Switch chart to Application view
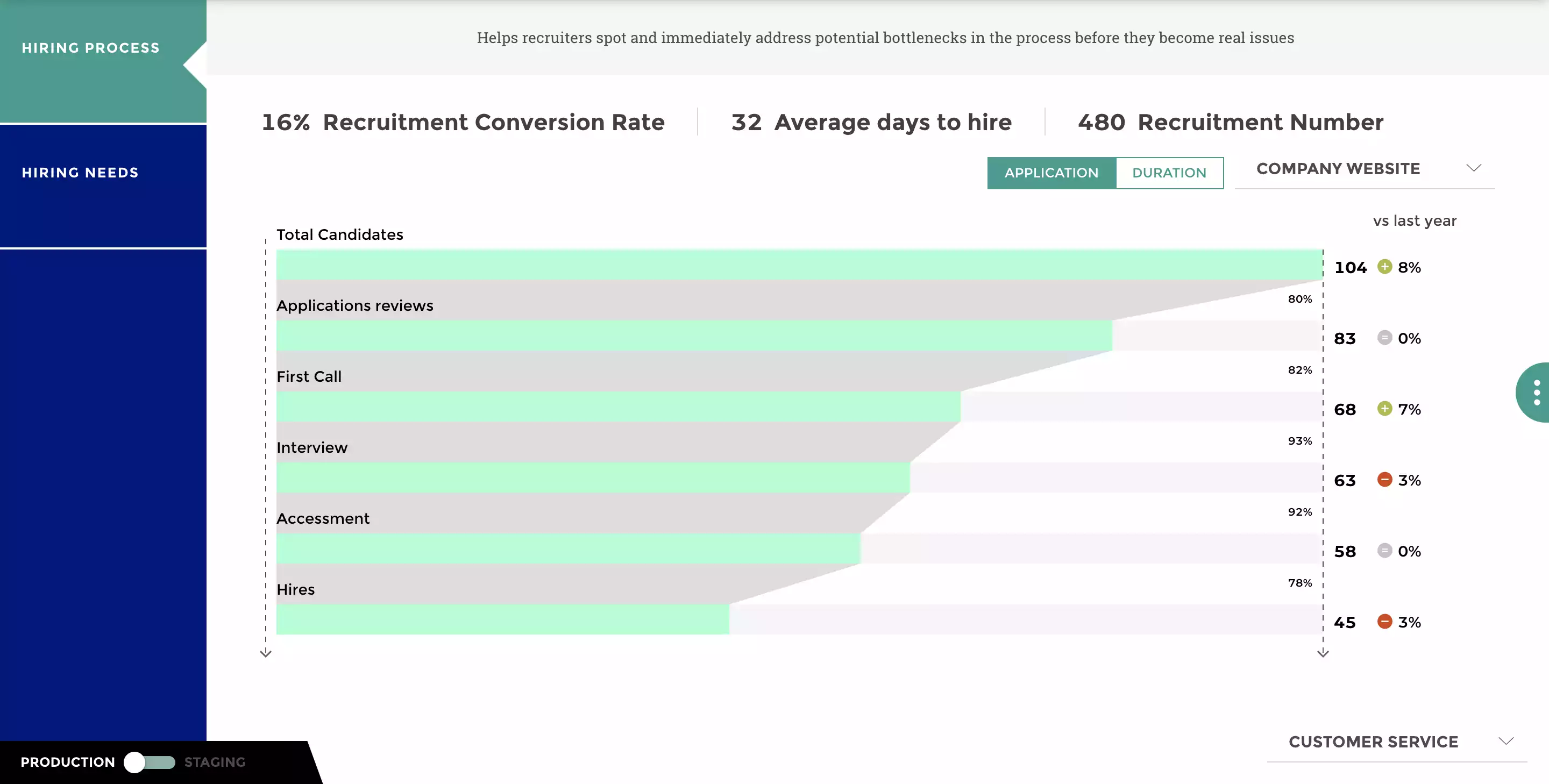 pyautogui.click(x=1051, y=173)
